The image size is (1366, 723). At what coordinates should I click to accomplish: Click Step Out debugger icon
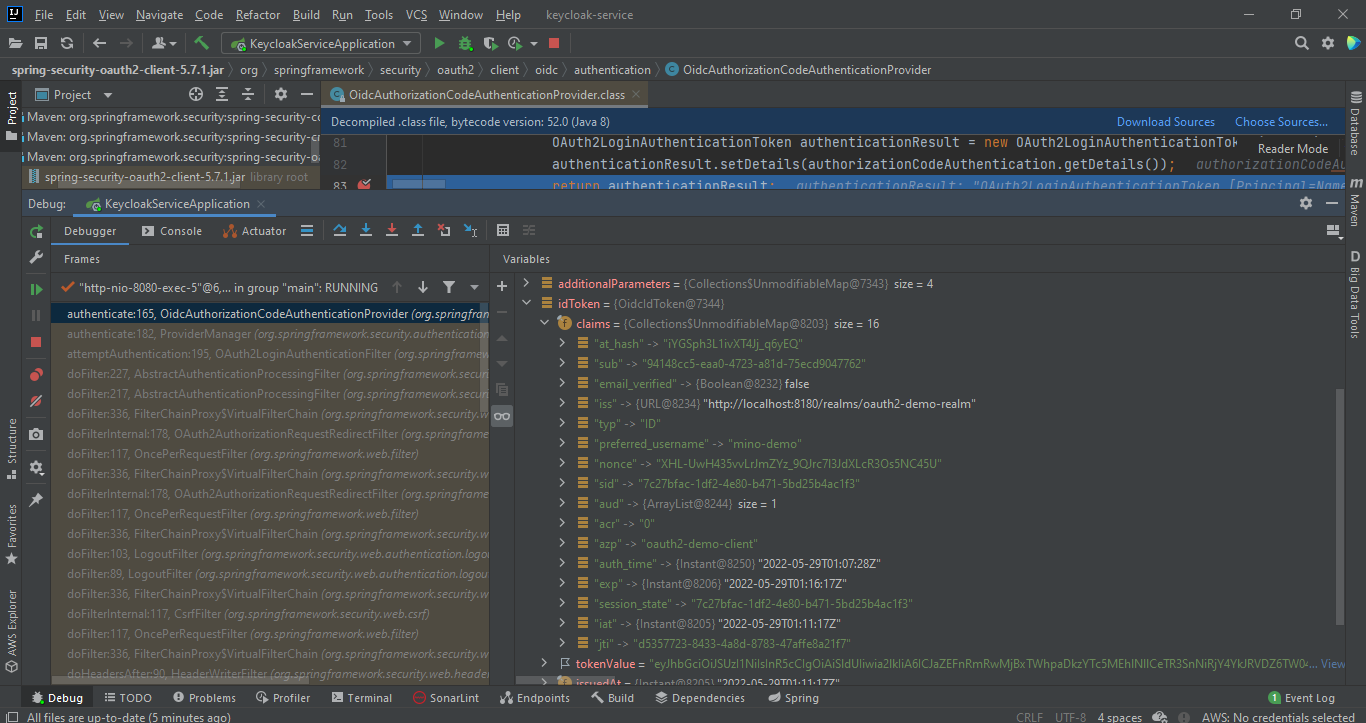tap(418, 230)
